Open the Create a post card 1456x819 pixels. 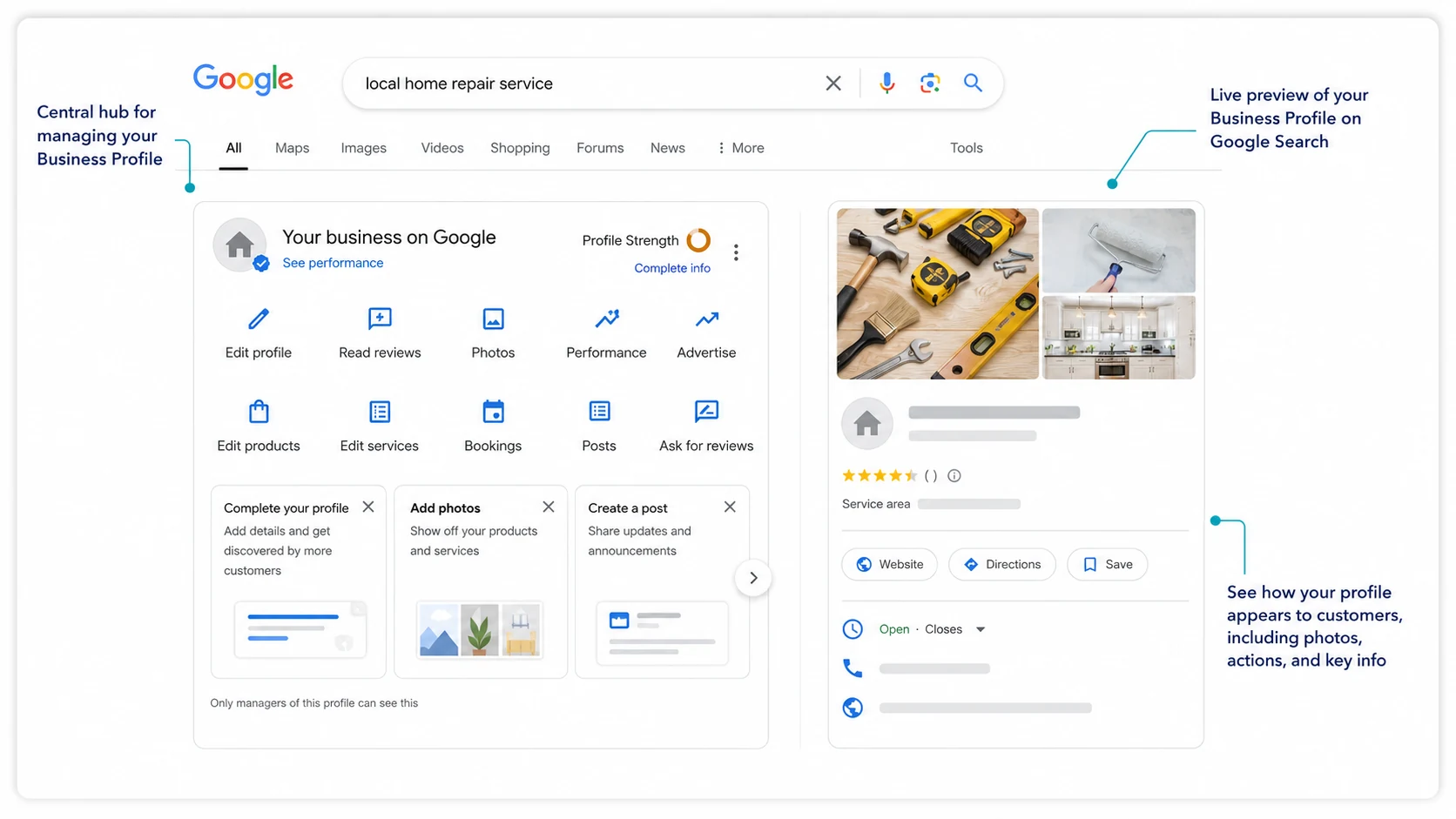(662, 581)
